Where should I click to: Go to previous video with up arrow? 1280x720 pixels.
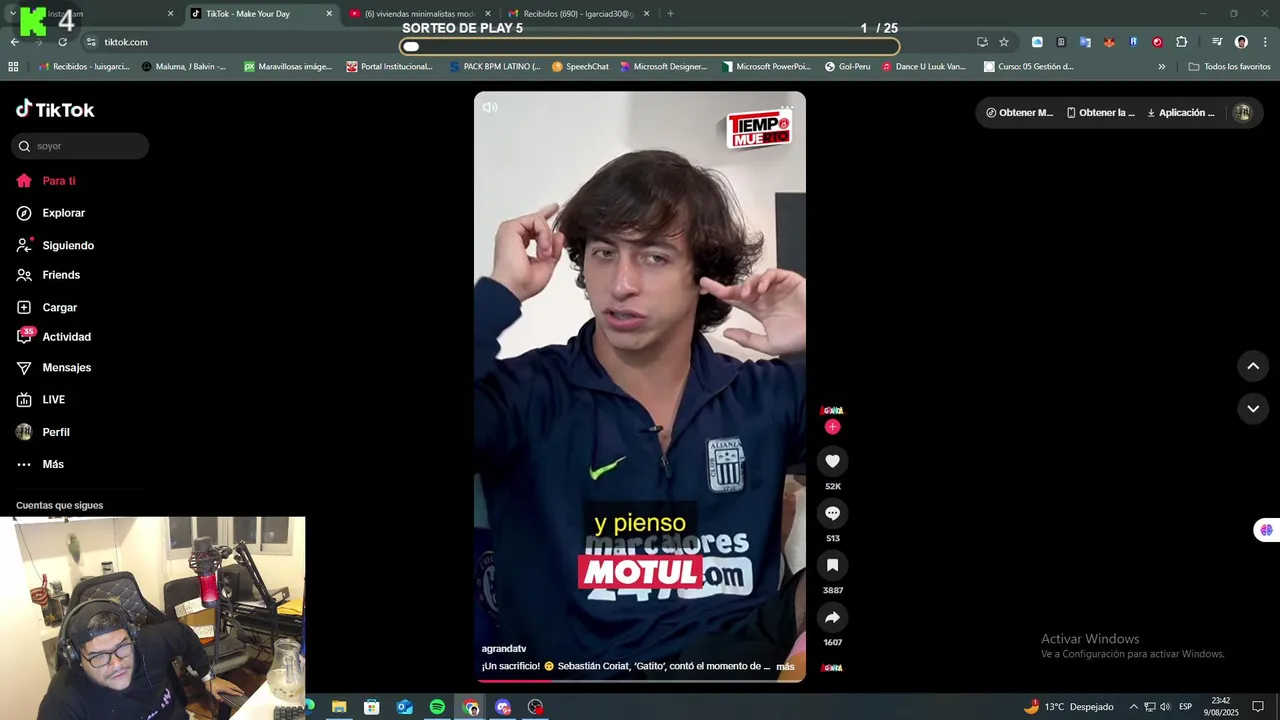point(1253,366)
